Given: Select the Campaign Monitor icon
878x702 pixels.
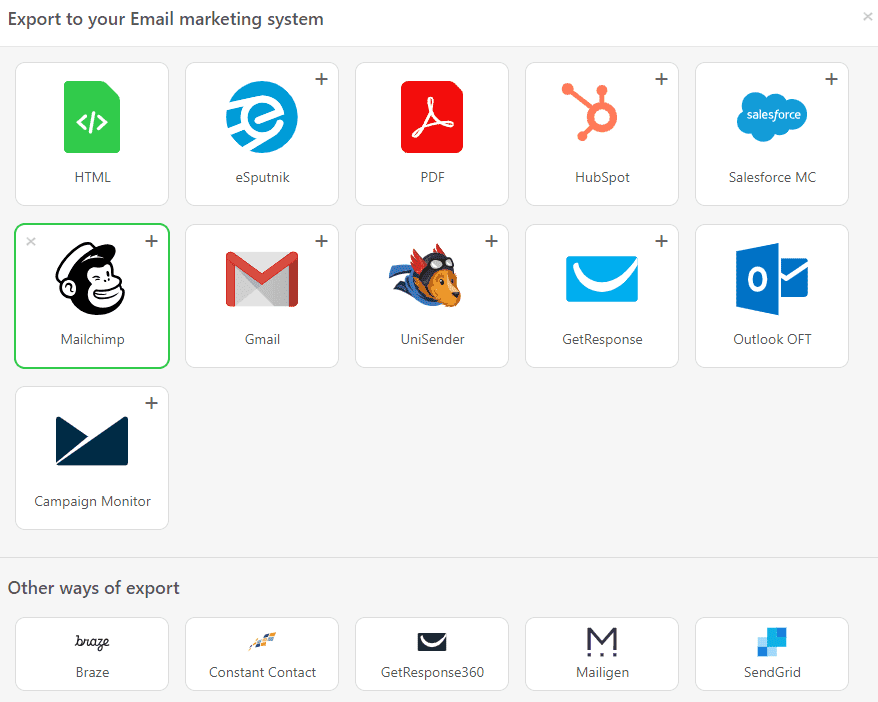Looking at the screenshot, I should click(x=91, y=440).
